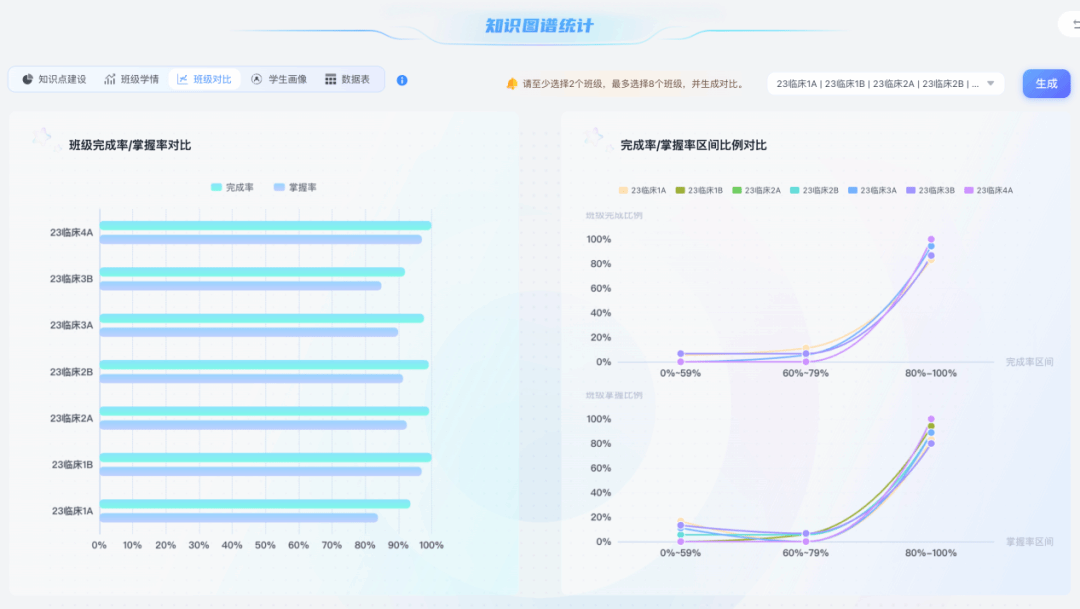Toggle 完成率 series in bar chart legend
Image resolution: width=1080 pixels, height=609 pixels.
tap(232, 187)
